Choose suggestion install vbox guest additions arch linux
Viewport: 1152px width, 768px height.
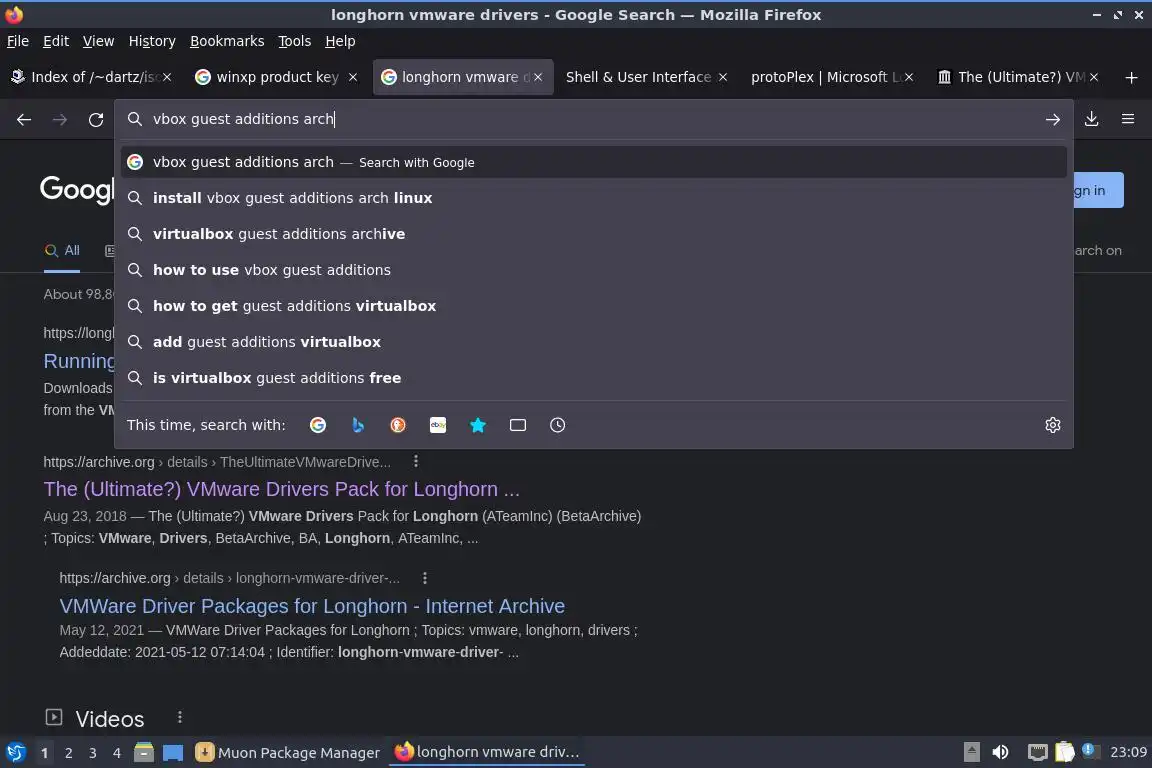point(594,198)
